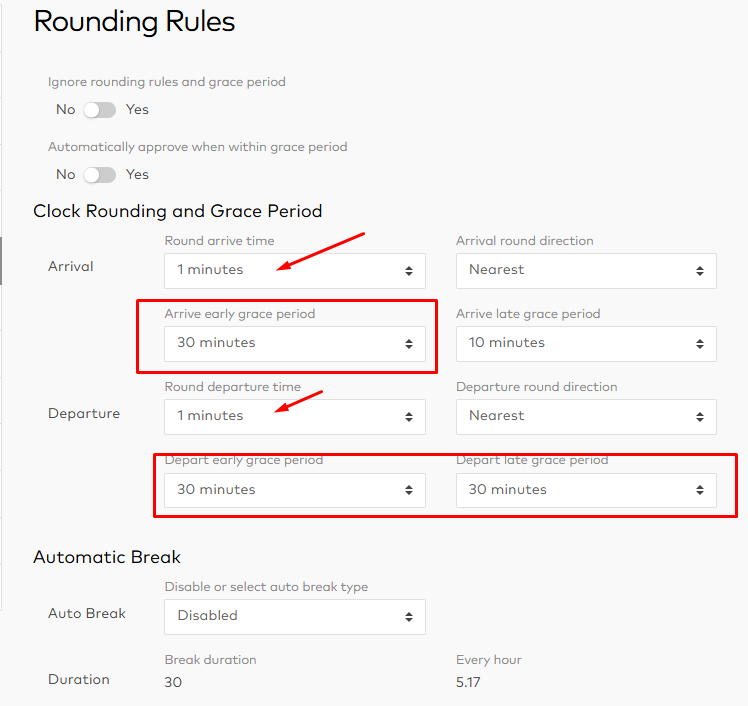This screenshot has height=706, width=748.
Task: Click arrow icon on Arrival round direction
Action: 700,271
